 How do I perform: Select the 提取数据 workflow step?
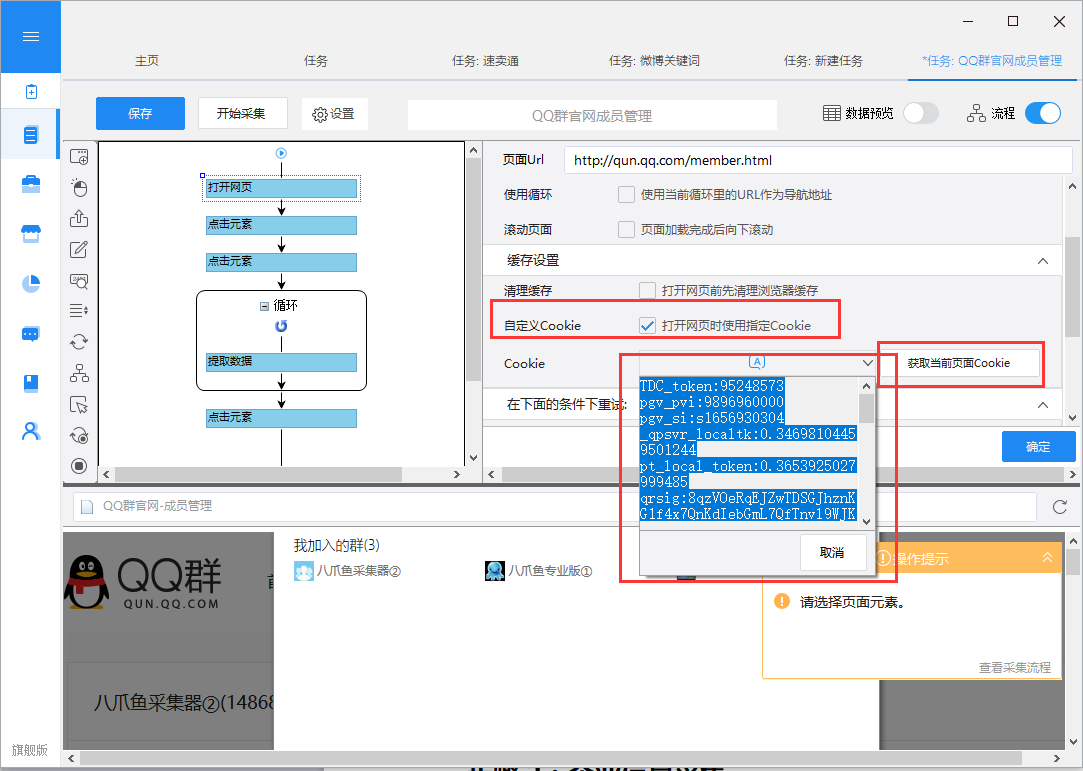pyautogui.click(x=281, y=362)
